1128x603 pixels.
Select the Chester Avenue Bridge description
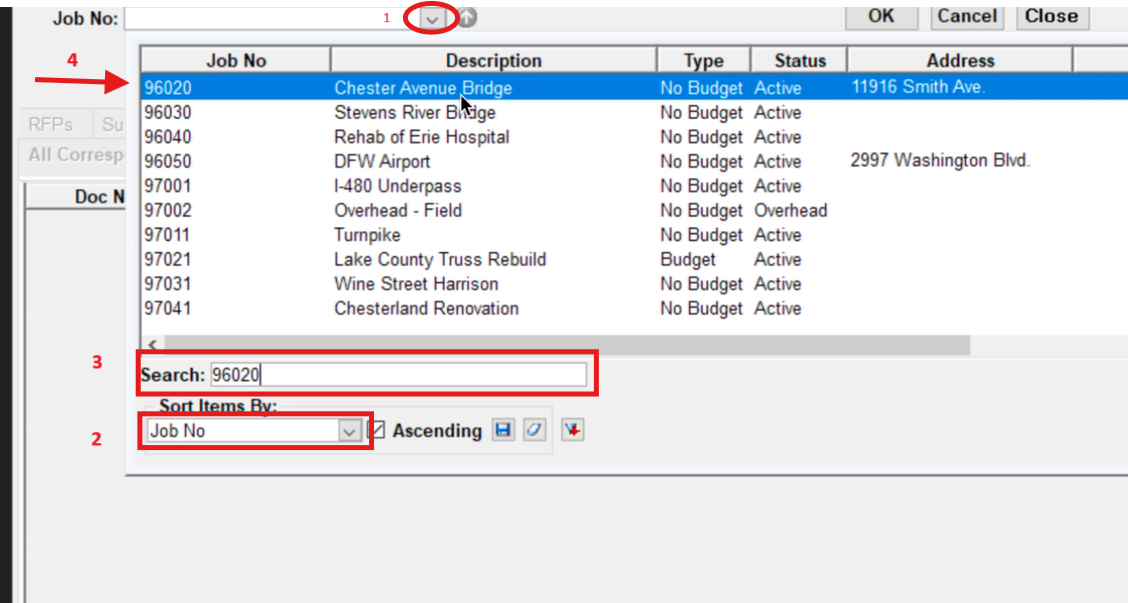point(423,89)
